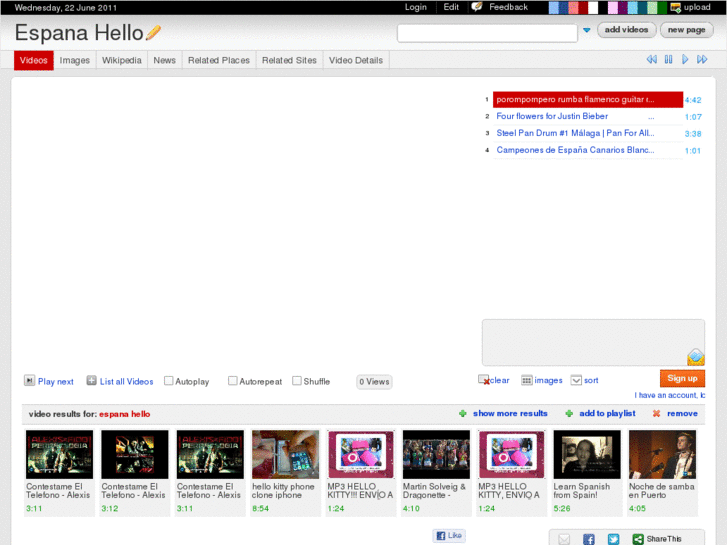The width and height of the screenshot is (727, 545).
Task: Click green plus beside show more results
Action: coord(463,413)
